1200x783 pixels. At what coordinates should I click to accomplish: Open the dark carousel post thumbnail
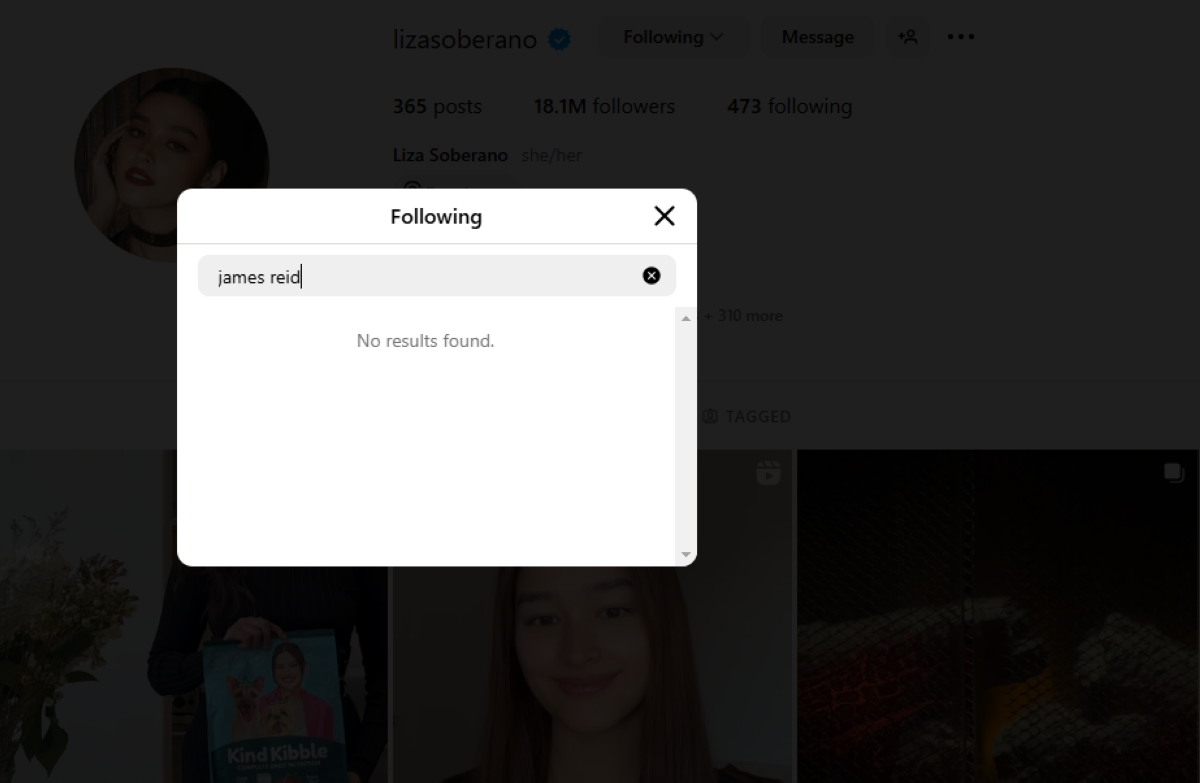(998, 616)
